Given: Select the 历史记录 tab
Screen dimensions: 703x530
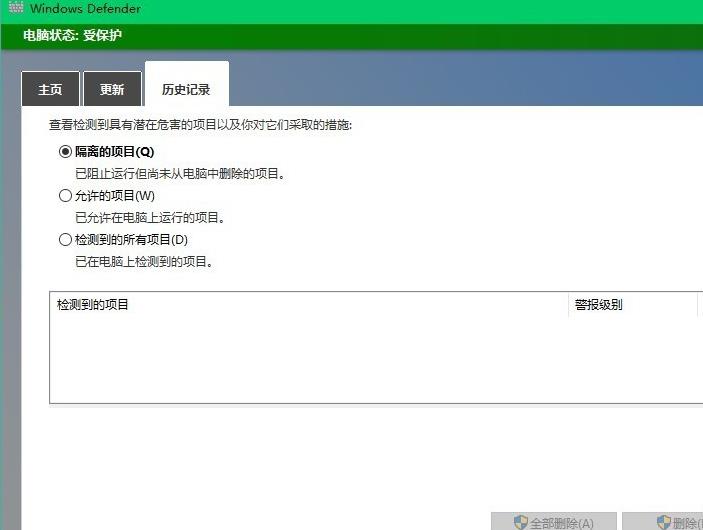Looking at the screenshot, I should pyautogui.click(x=187, y=84).
